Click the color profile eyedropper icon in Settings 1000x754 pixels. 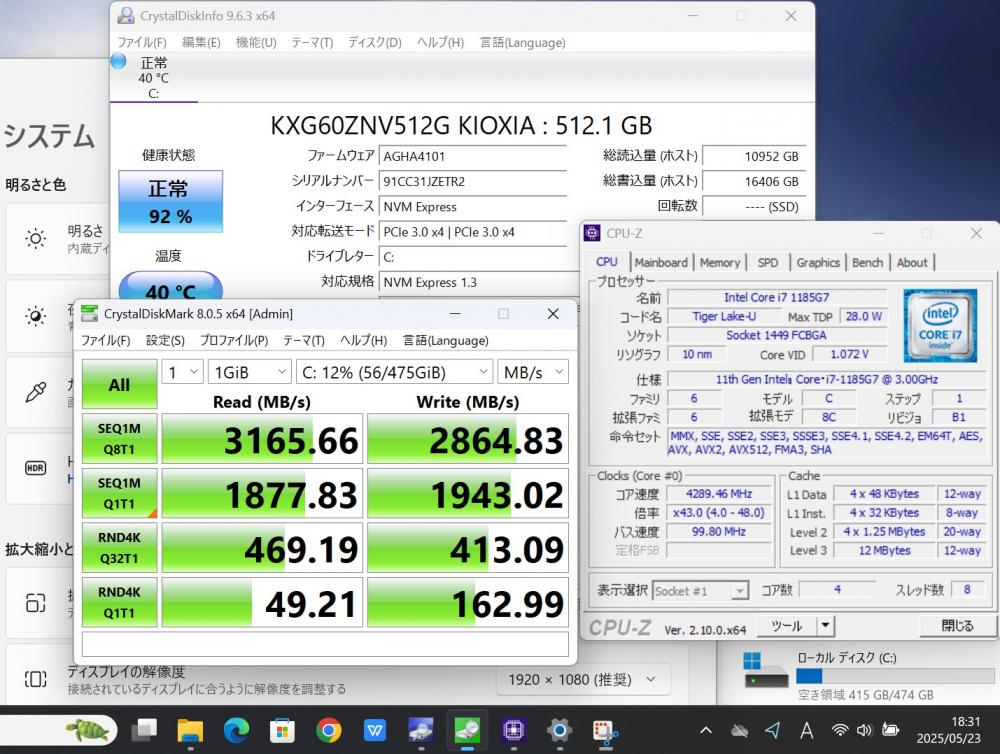36,392
